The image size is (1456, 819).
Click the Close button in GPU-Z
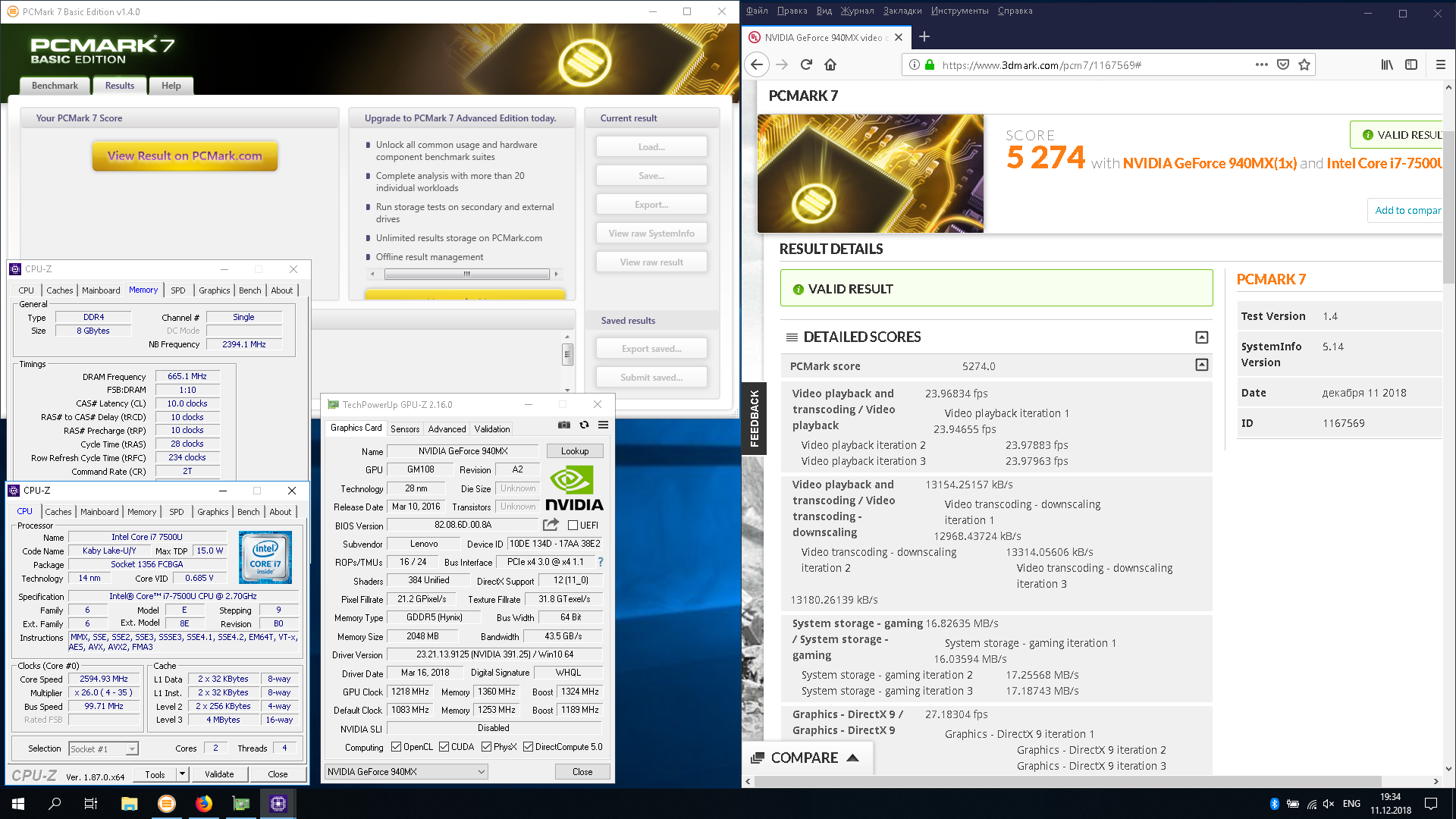click(582, 771)
